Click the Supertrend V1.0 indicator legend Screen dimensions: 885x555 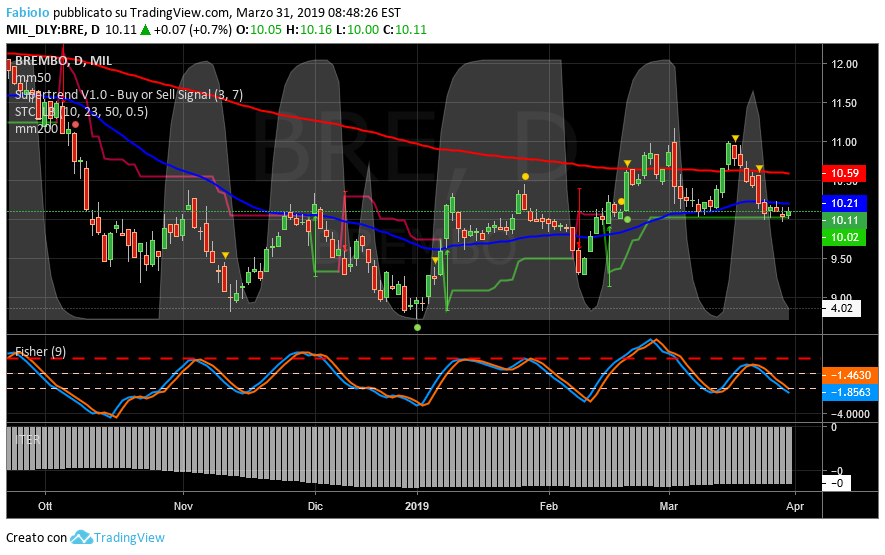pos(129,94)
